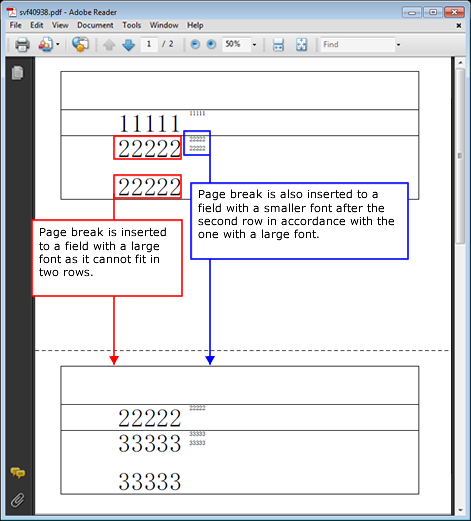Image resolution: width=471 pixels, height=521 pixels.
Task: Open the Tools menu
Action: coord(132,25)
